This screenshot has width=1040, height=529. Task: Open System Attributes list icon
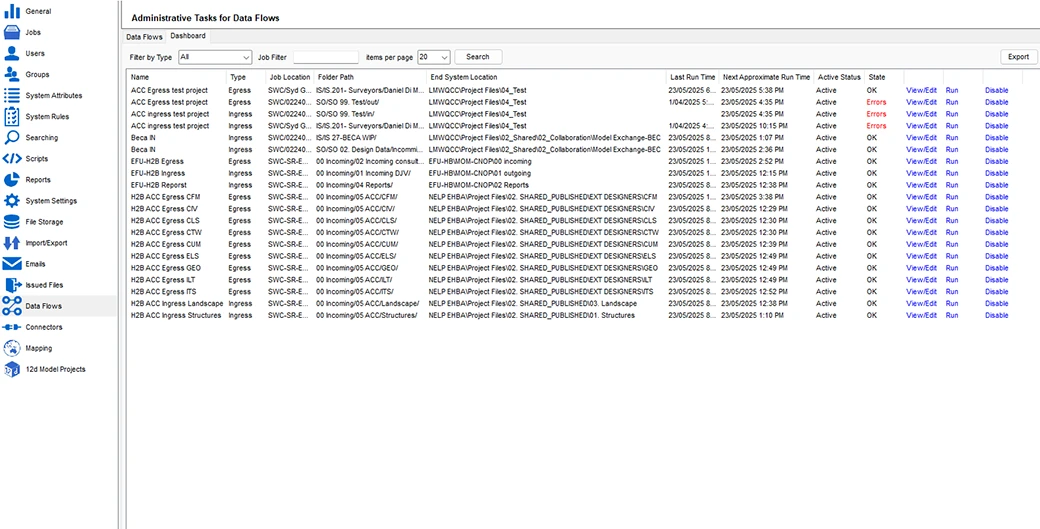[12, 95]
